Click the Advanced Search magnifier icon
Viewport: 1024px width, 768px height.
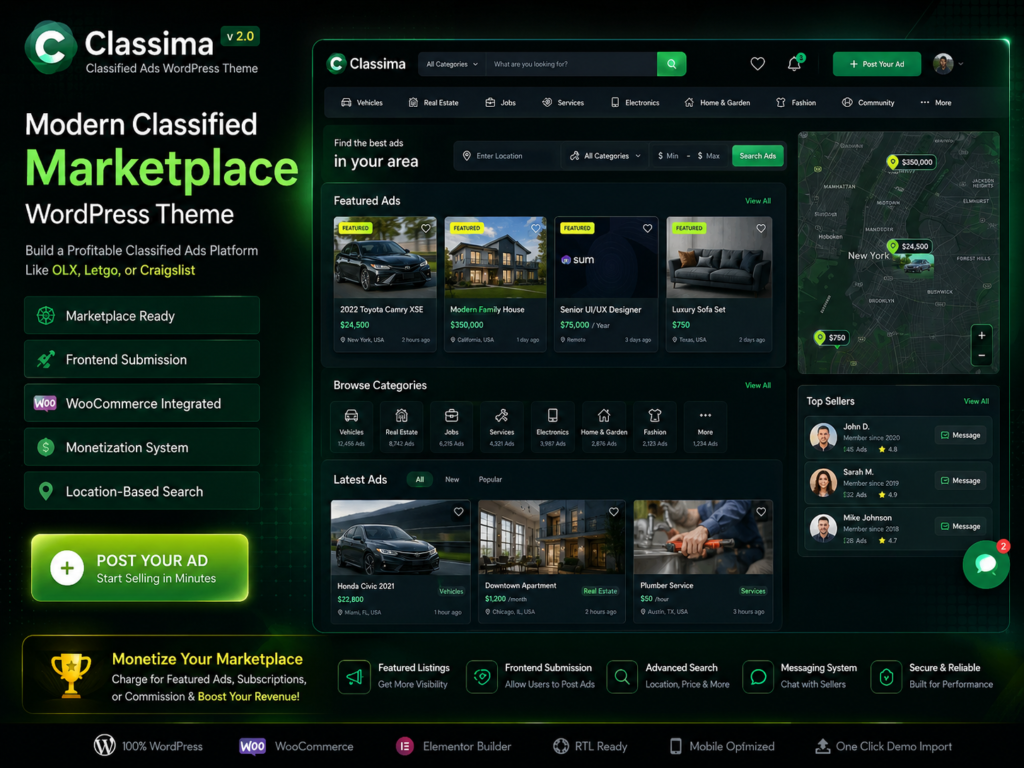click(622, 677)
